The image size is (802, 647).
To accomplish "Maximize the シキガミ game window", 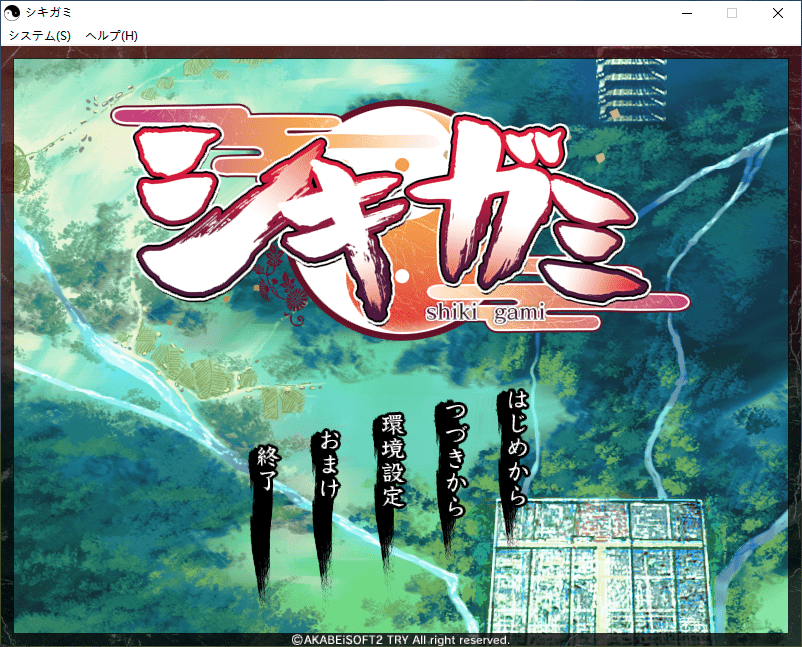I will pyautogui.click(x=732, y=13).
